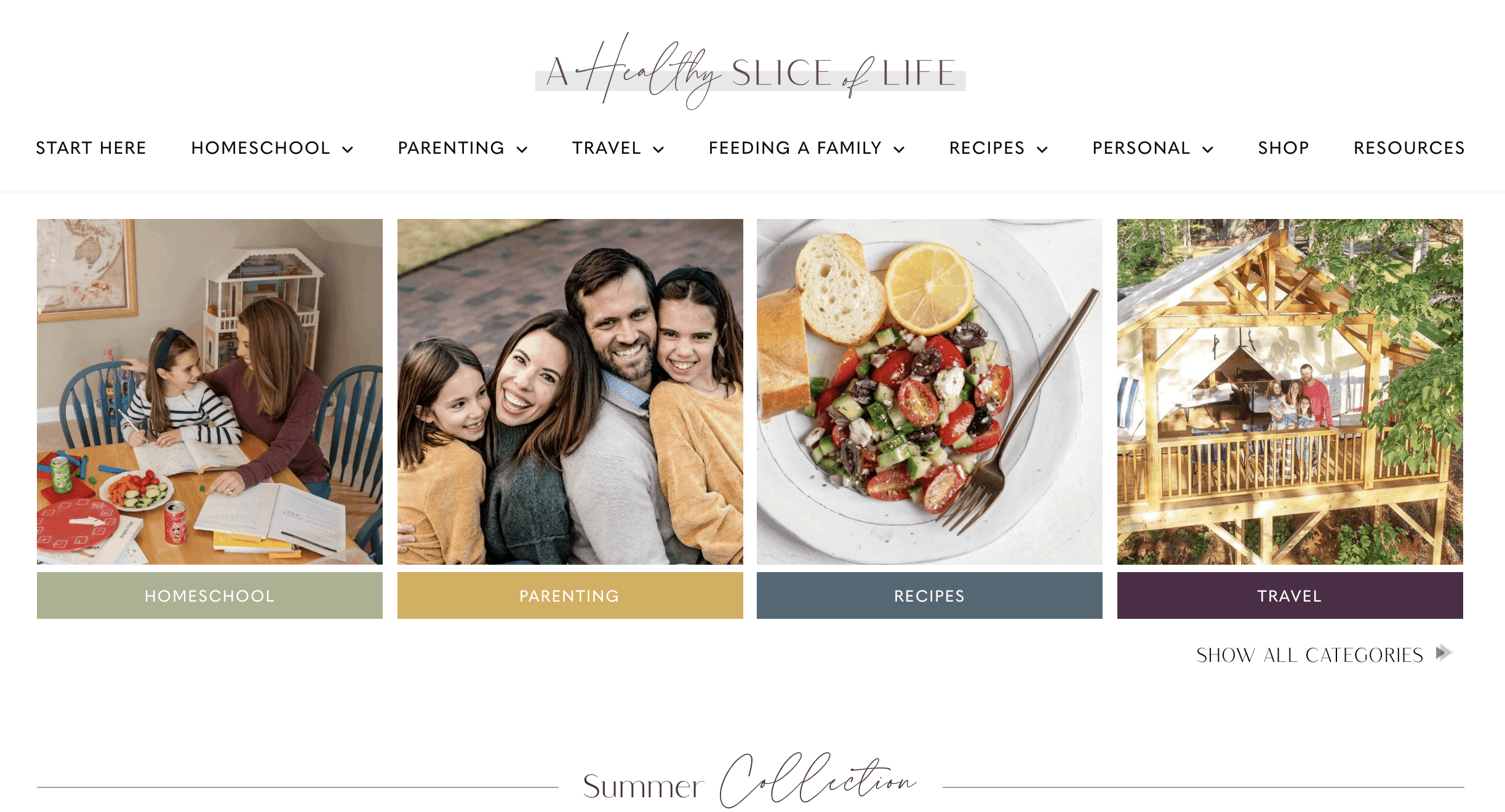The width and height of the screenshot is (1505, 812).
Task: Expand the Homeschool menu chevron
Action: pos(348,149)
